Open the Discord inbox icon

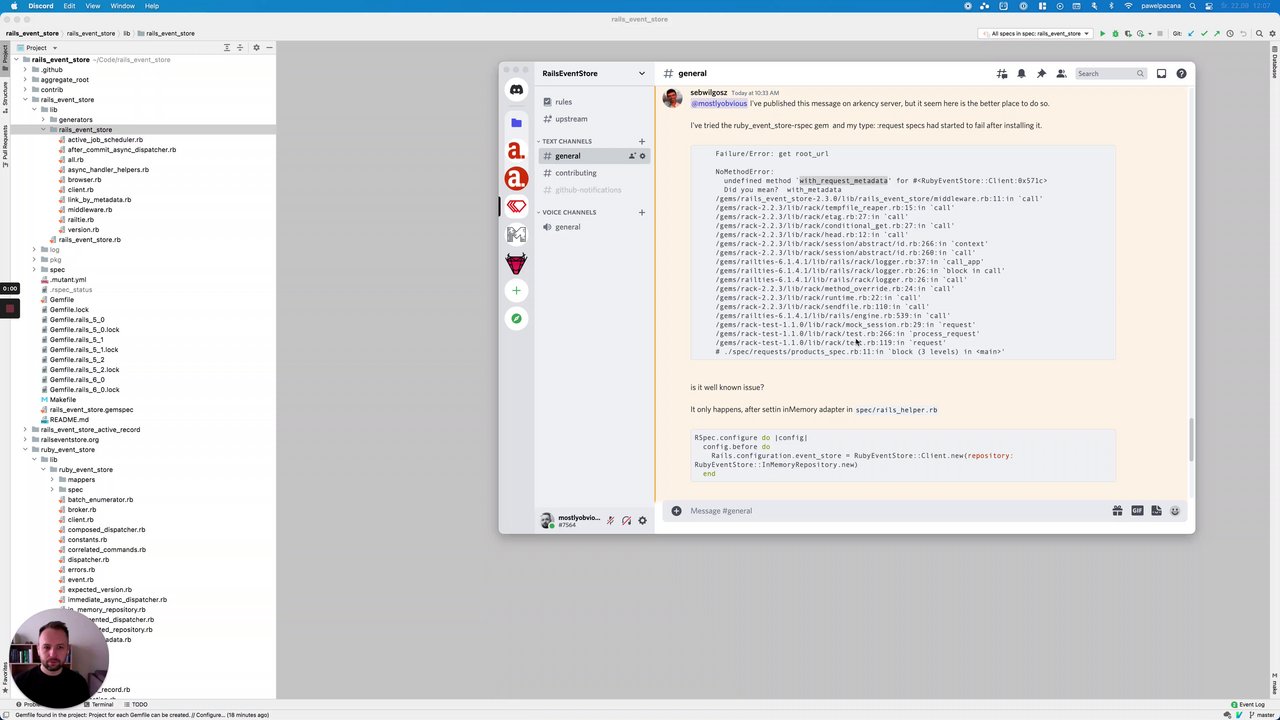[1161, 73]
